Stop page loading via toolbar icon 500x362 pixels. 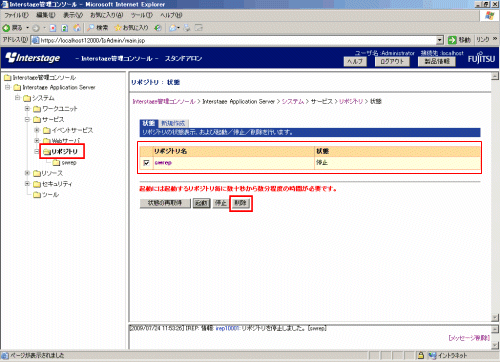click(x=53, y=28)
